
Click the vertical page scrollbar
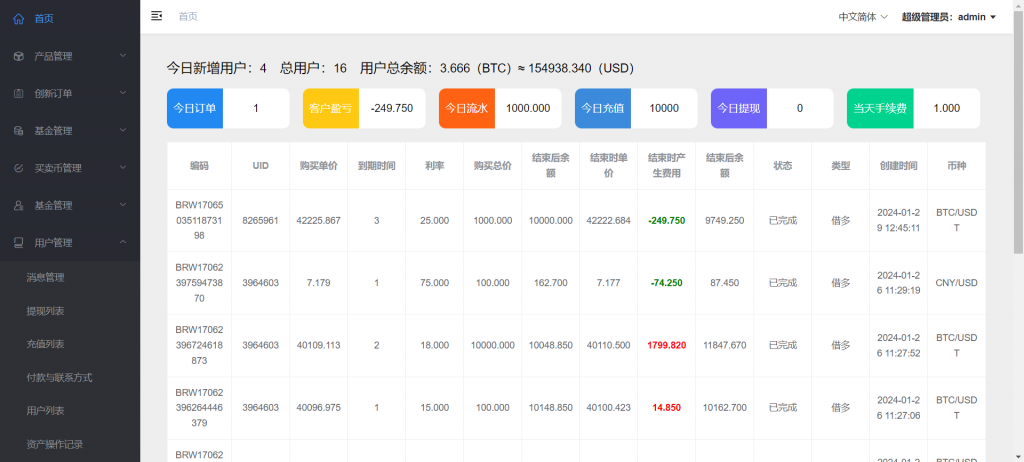(x=1018, y=131)
